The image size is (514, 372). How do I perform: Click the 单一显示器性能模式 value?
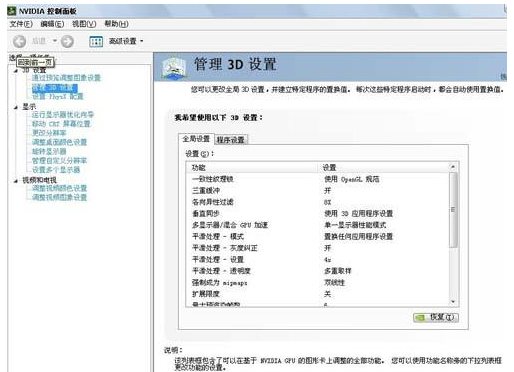tap(355, 225)
